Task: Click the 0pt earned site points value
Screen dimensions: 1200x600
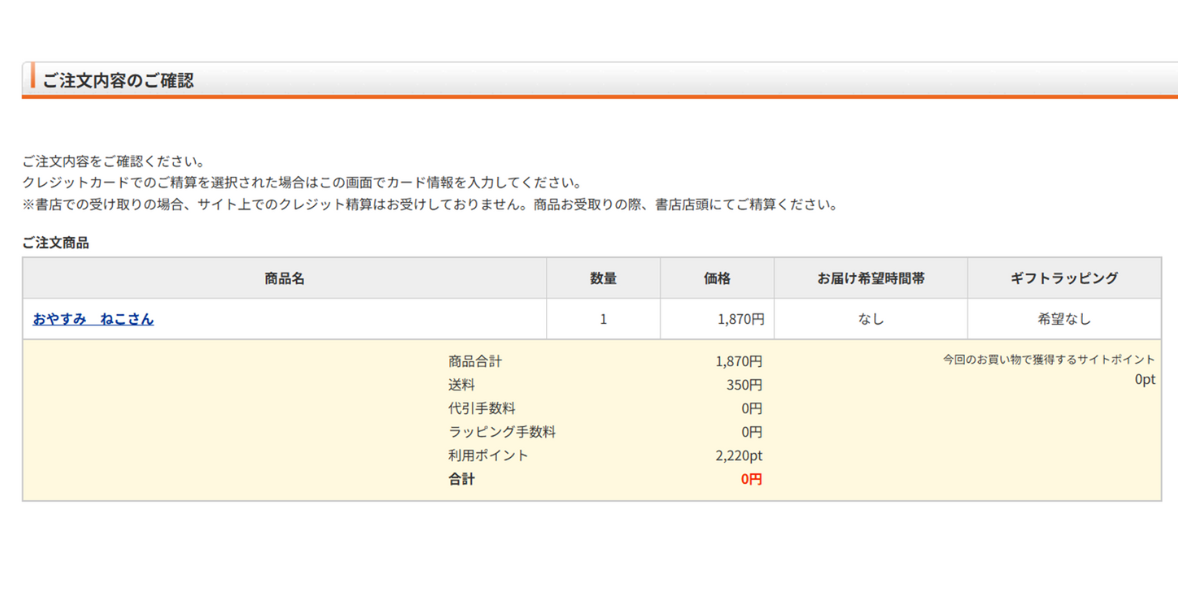Action: (x=1145, y=380)
